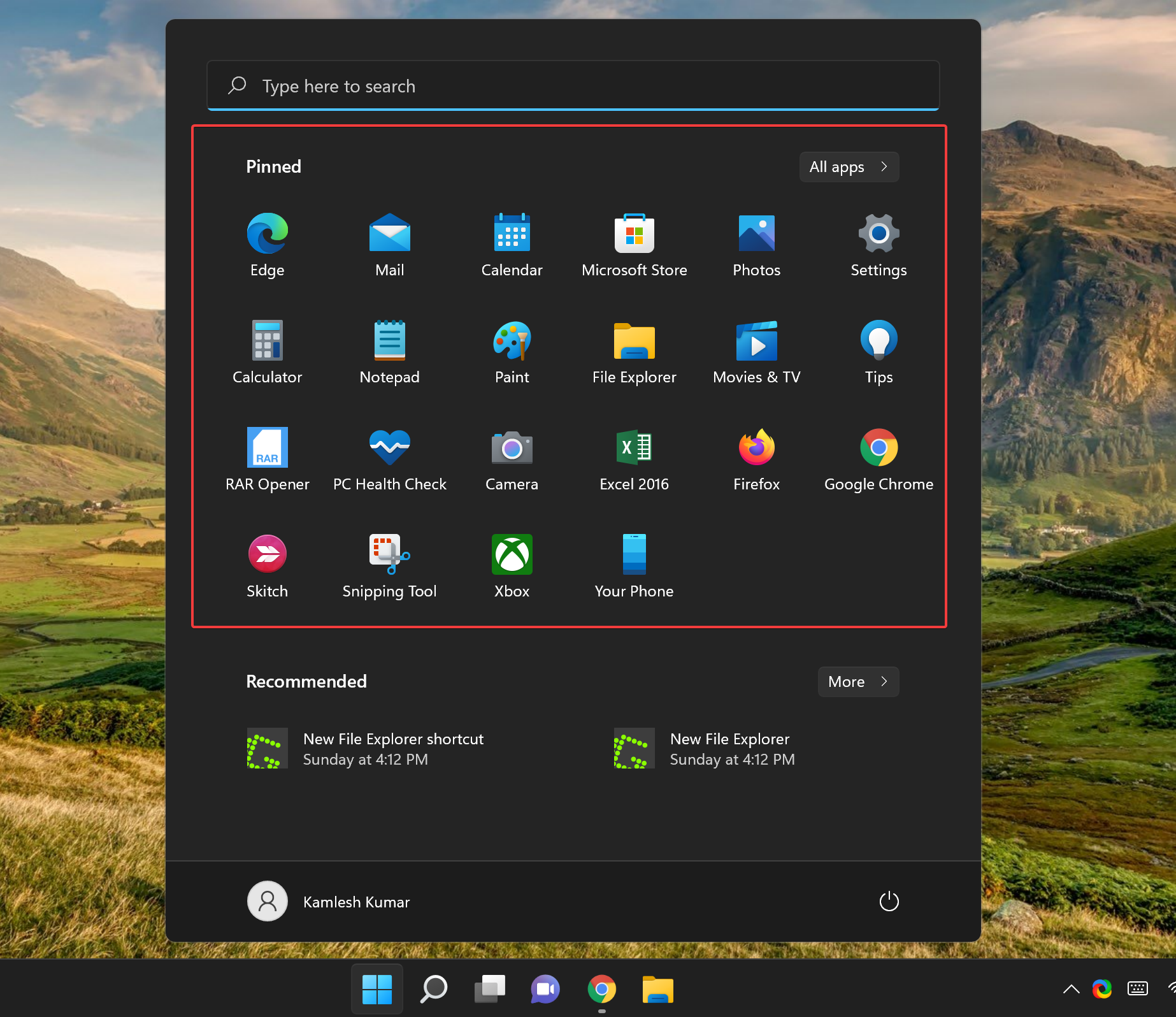
Task: Open pinned File Explorer in Start menu
Action: click(634, 352)
